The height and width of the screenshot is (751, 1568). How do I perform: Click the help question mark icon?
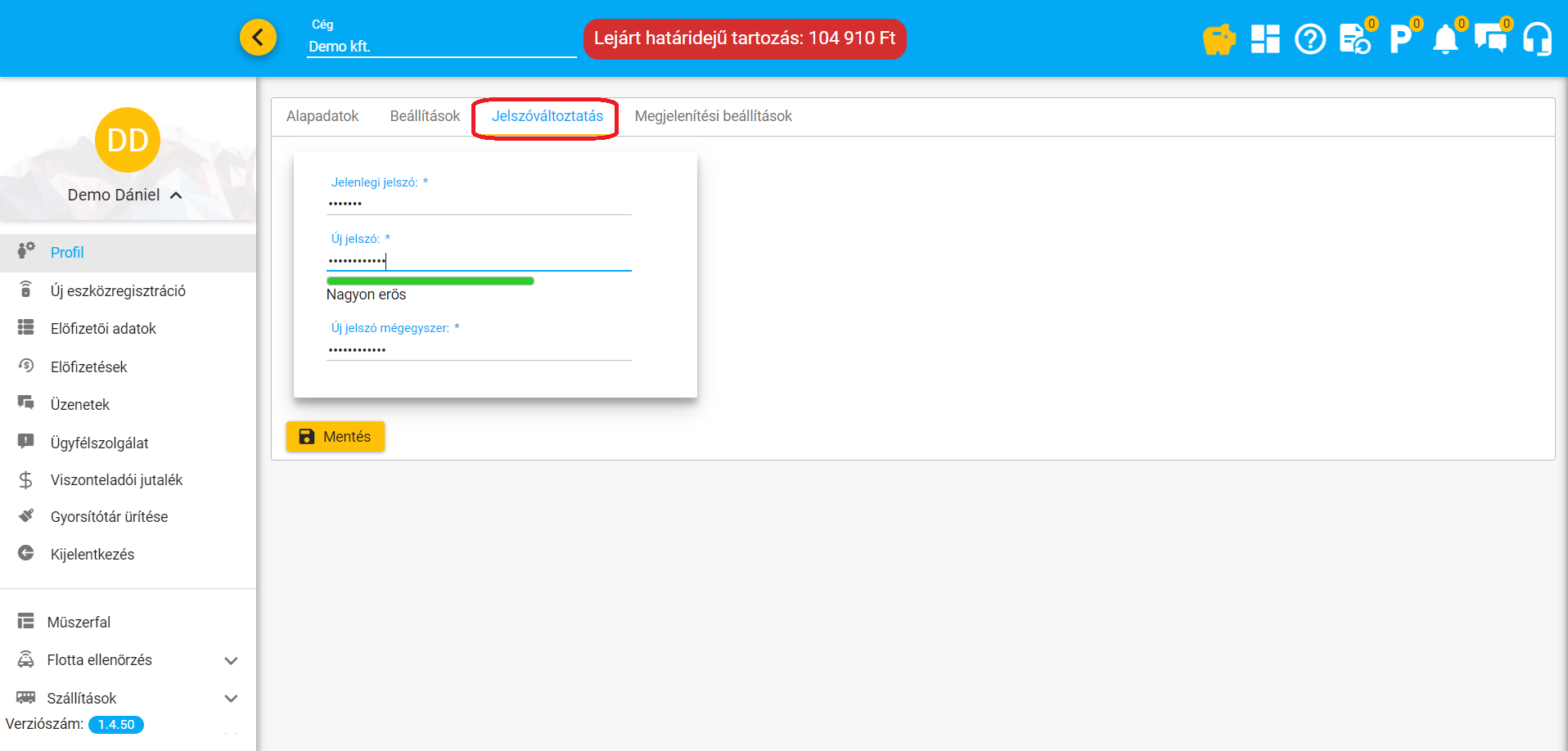click(1310, 39)
